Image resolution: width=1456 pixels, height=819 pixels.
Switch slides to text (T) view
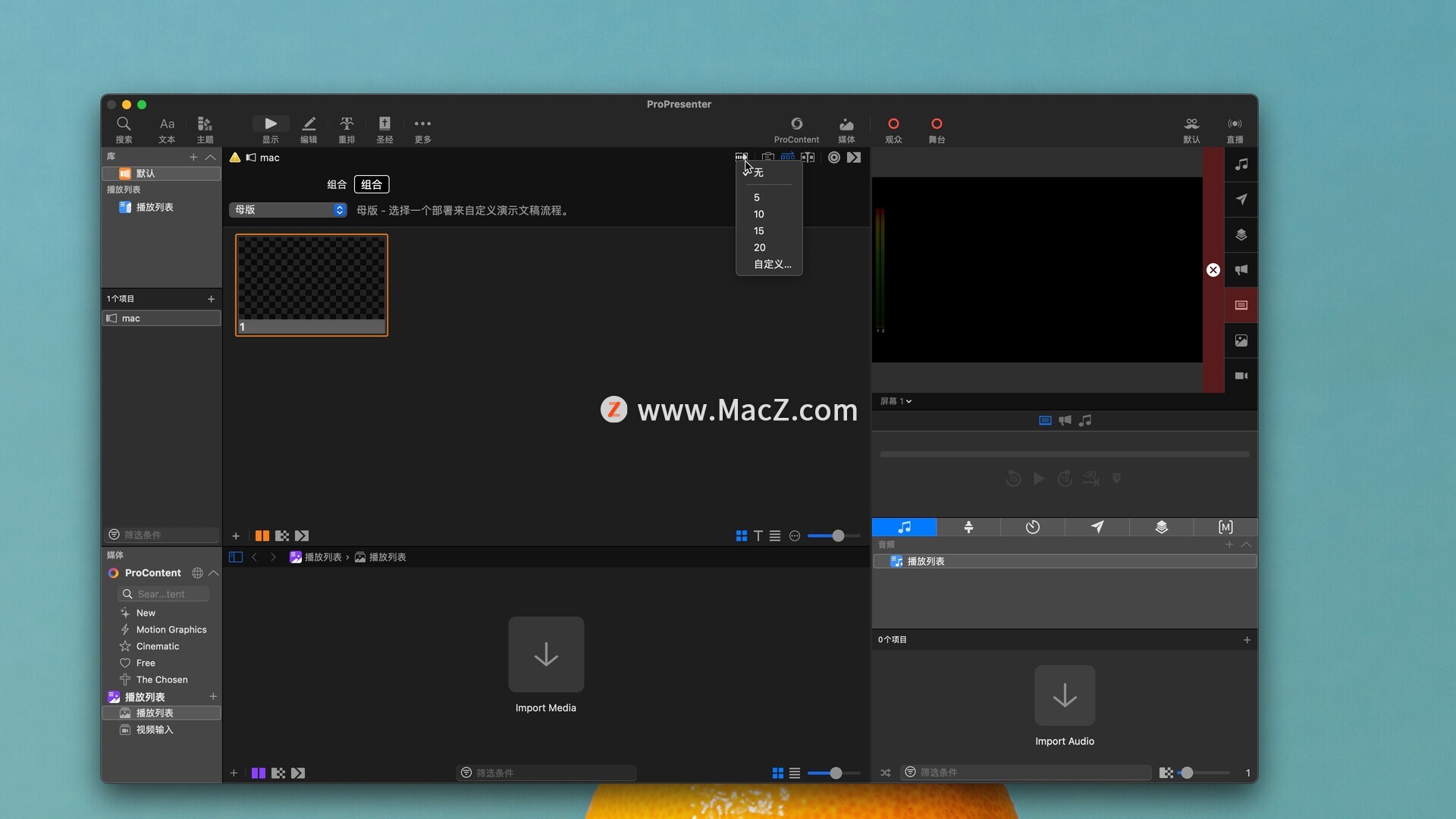click(758, 536)
